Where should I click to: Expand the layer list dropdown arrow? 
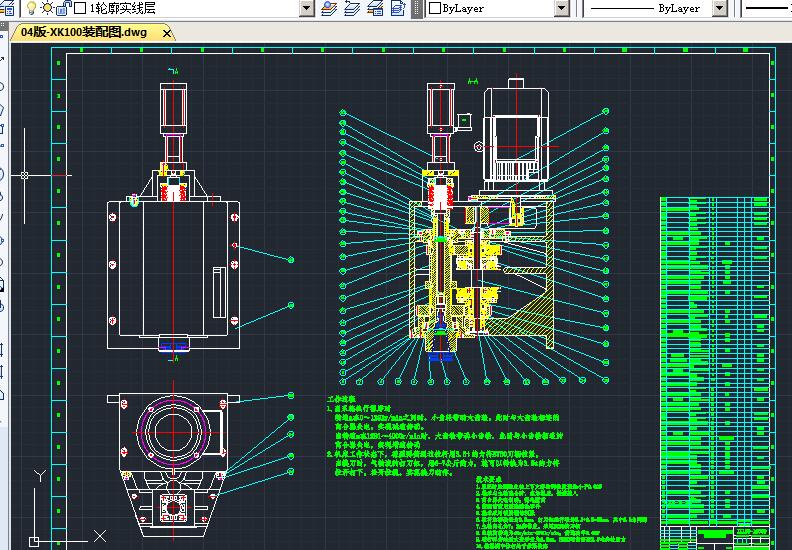(307, 8)
